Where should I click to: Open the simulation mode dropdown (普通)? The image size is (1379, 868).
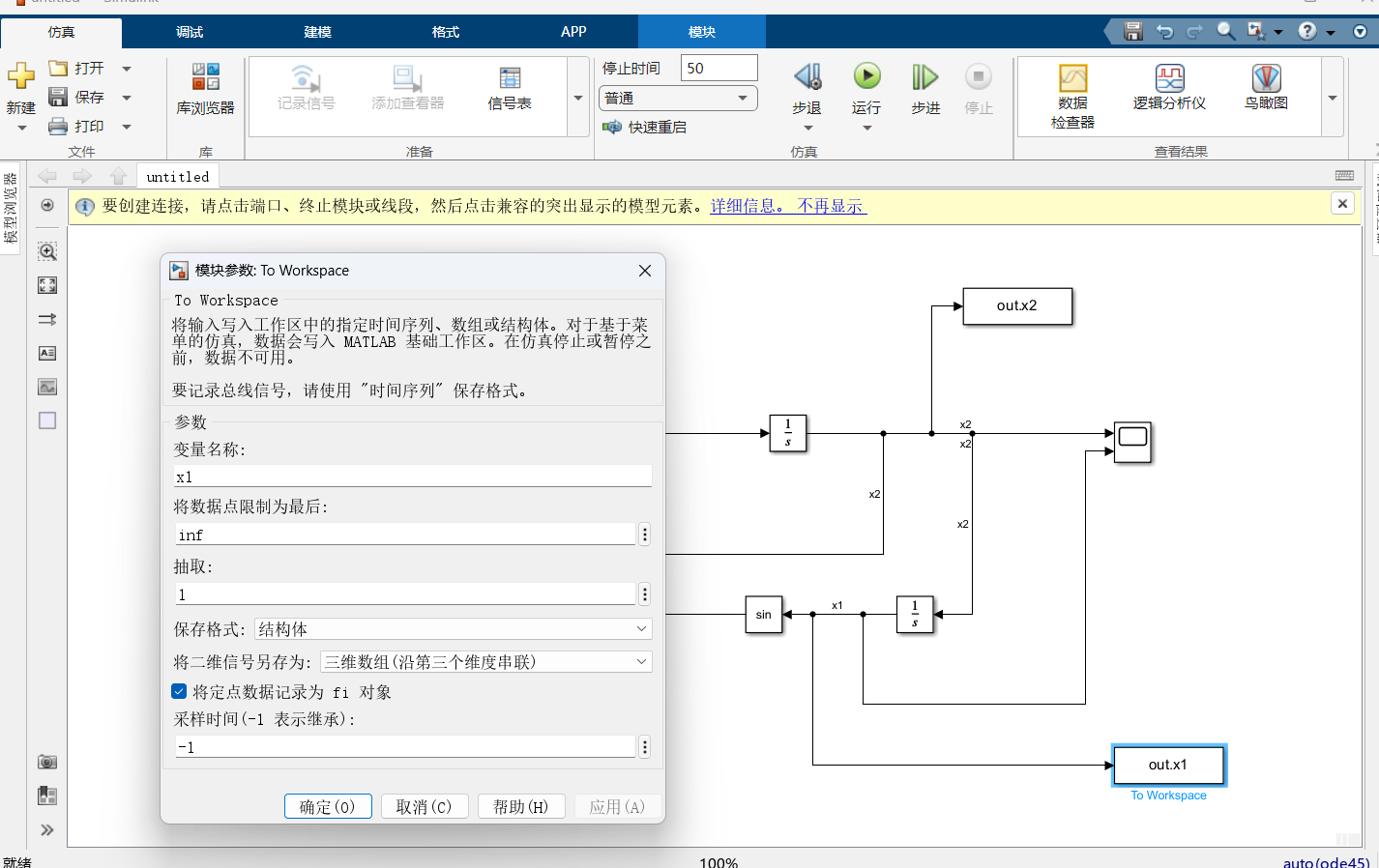point(678,98)
